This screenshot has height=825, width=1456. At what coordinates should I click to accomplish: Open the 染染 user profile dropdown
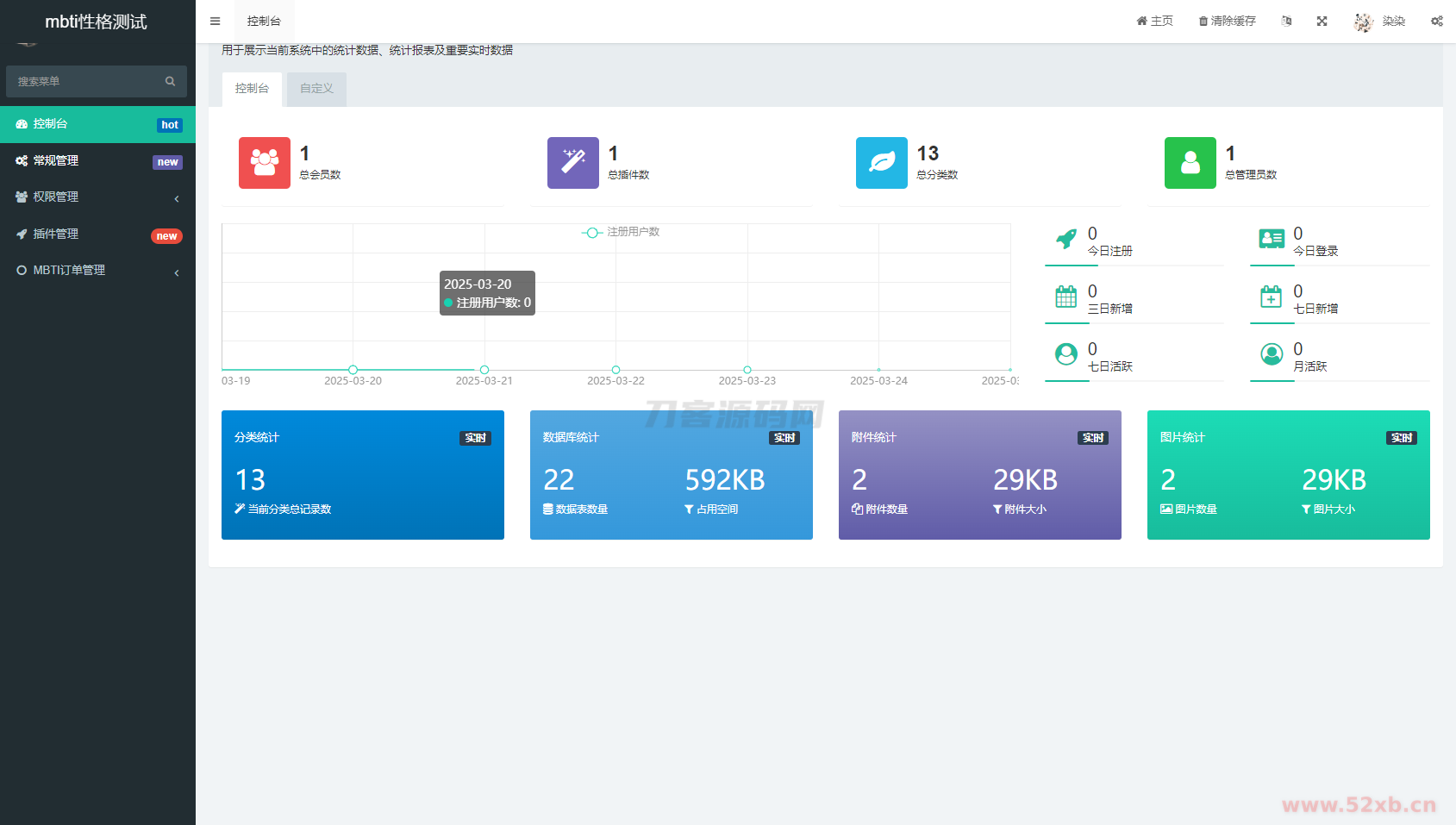1380,22
